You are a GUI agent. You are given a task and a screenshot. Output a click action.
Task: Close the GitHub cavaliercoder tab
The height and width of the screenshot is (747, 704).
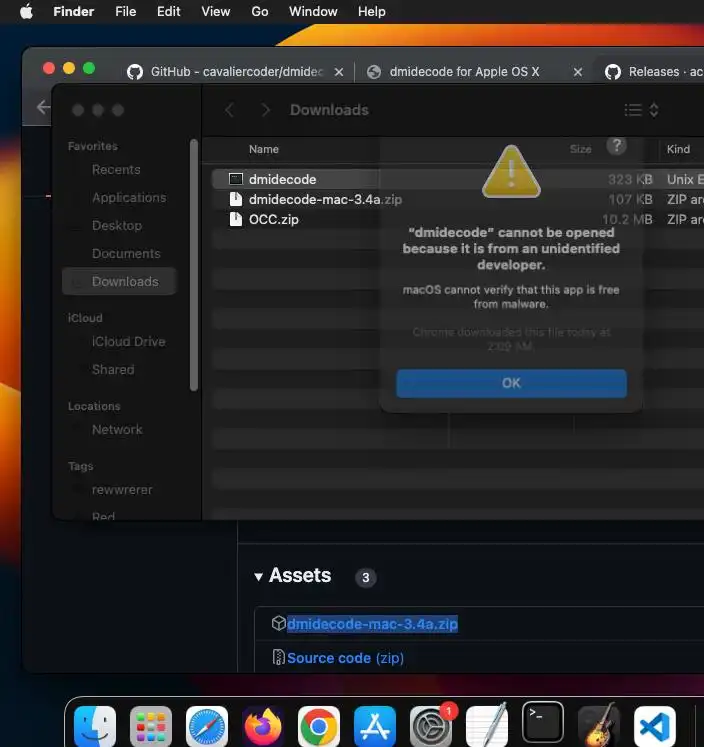(x=339, y=72)
